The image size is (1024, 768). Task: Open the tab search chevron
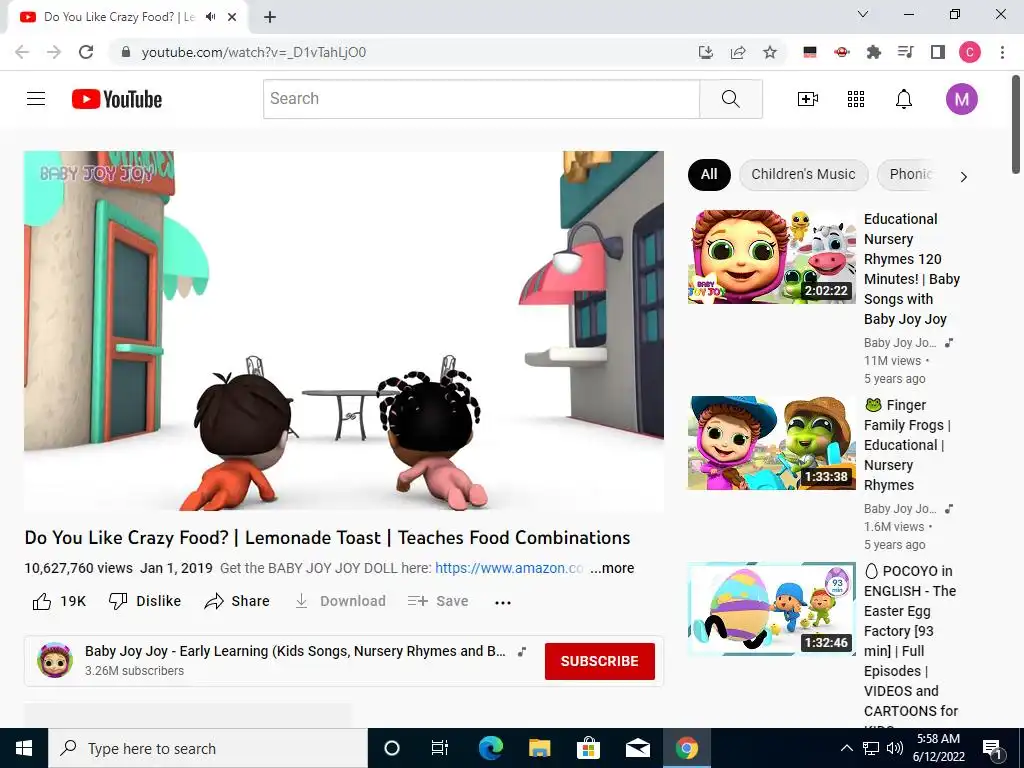[863, 14]
